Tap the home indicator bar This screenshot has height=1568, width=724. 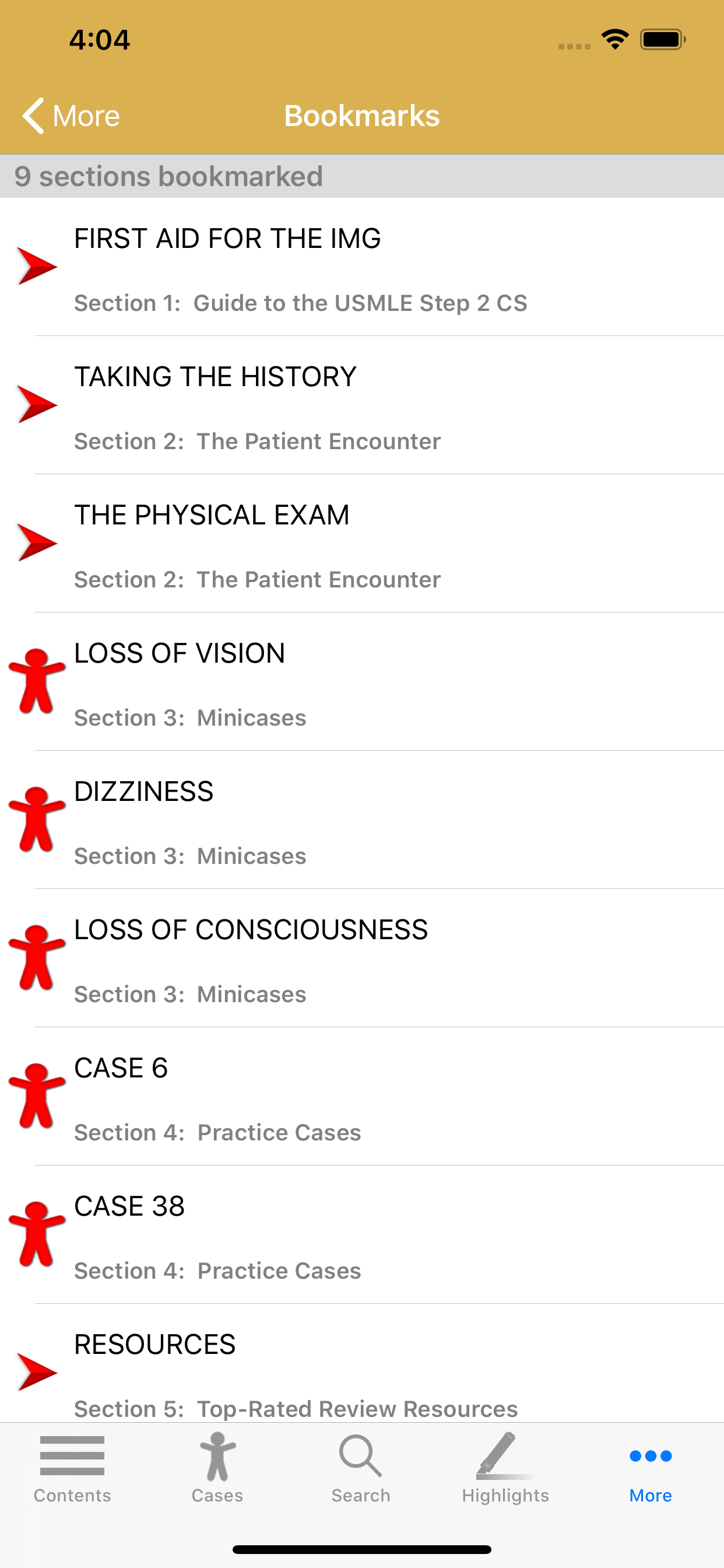[x=362, y=1549]
